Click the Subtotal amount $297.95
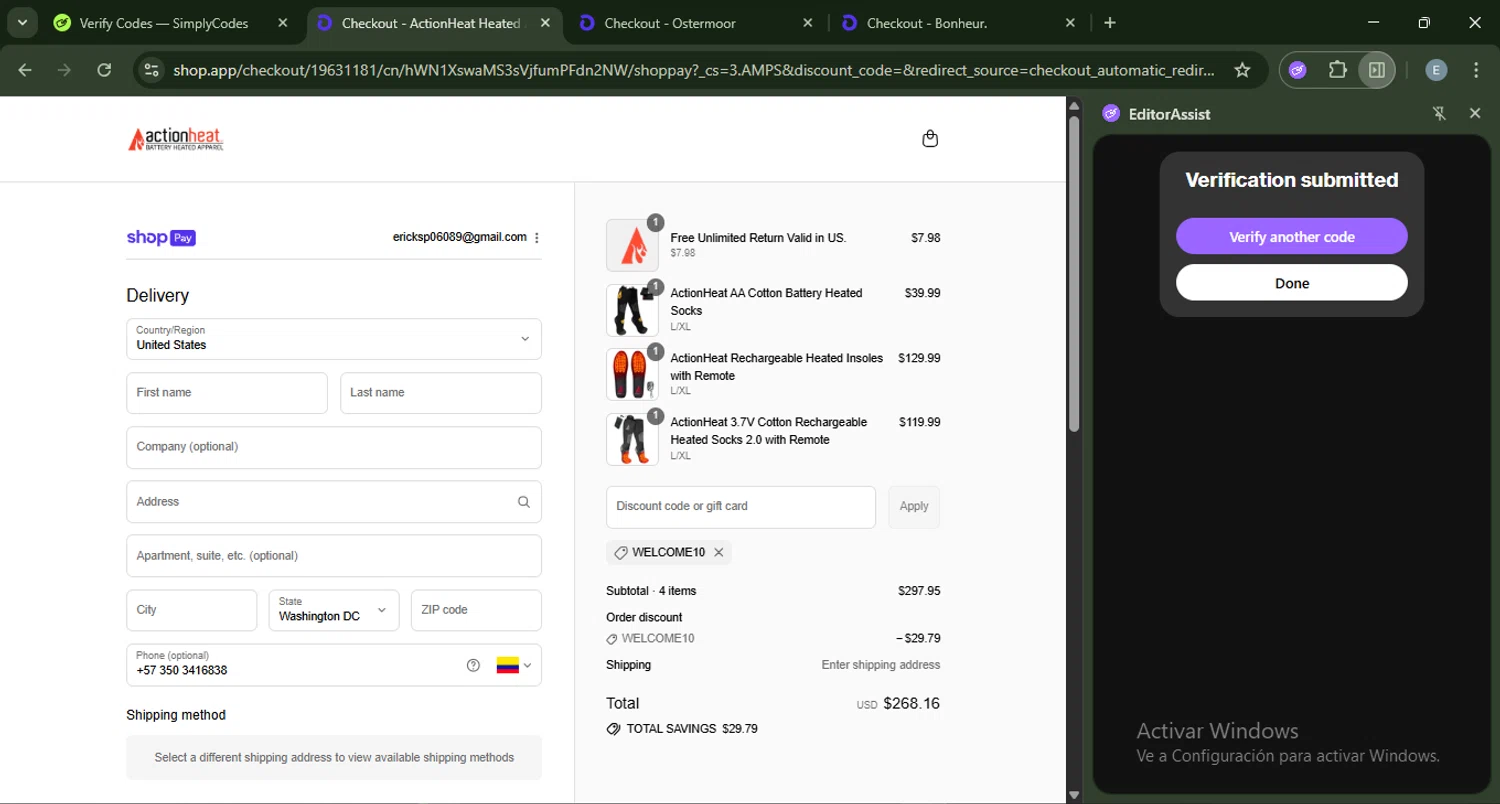Viewport: 1500px width, 804px height. tap(919, 591)
